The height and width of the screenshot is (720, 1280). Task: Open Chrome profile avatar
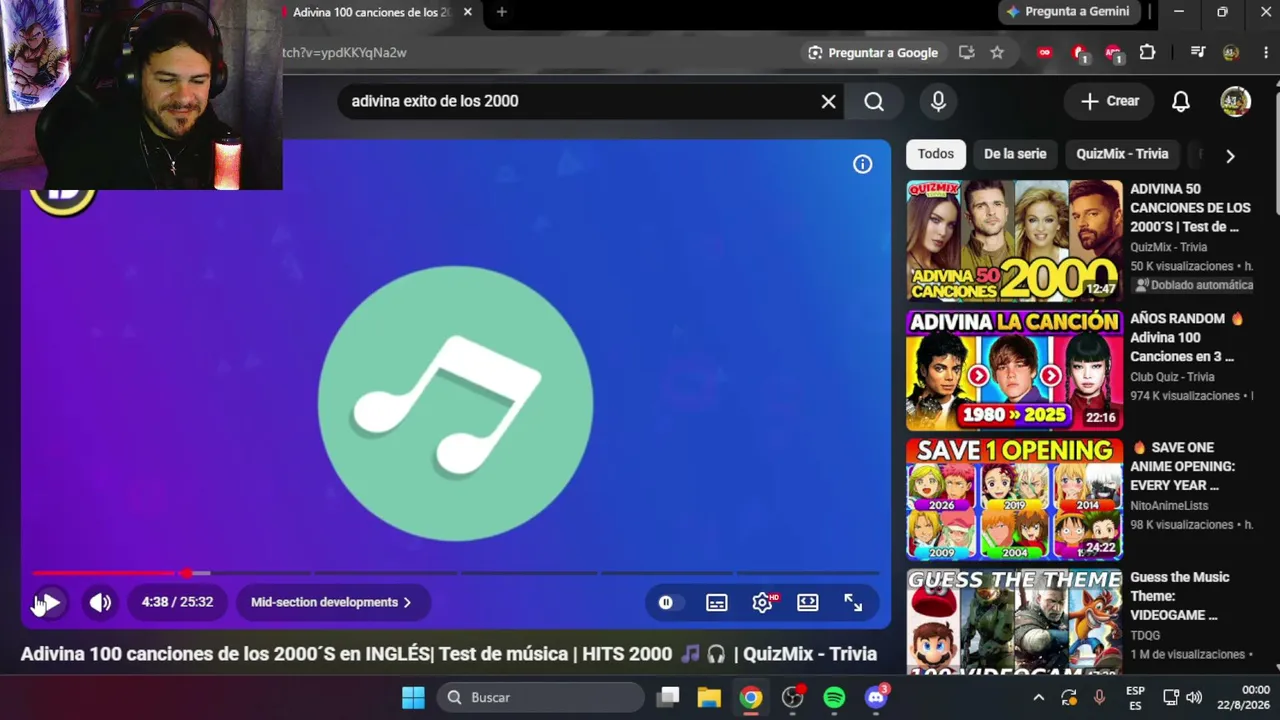(1231, 53)
